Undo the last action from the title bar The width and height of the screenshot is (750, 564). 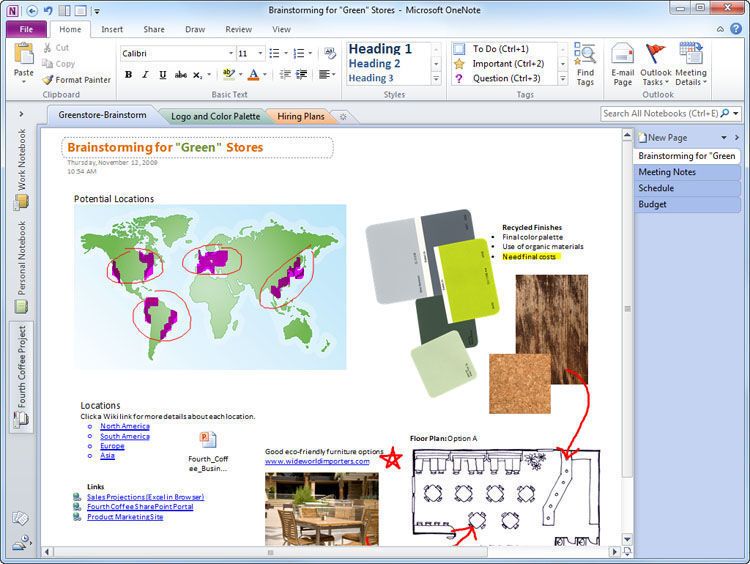(48, 10)
